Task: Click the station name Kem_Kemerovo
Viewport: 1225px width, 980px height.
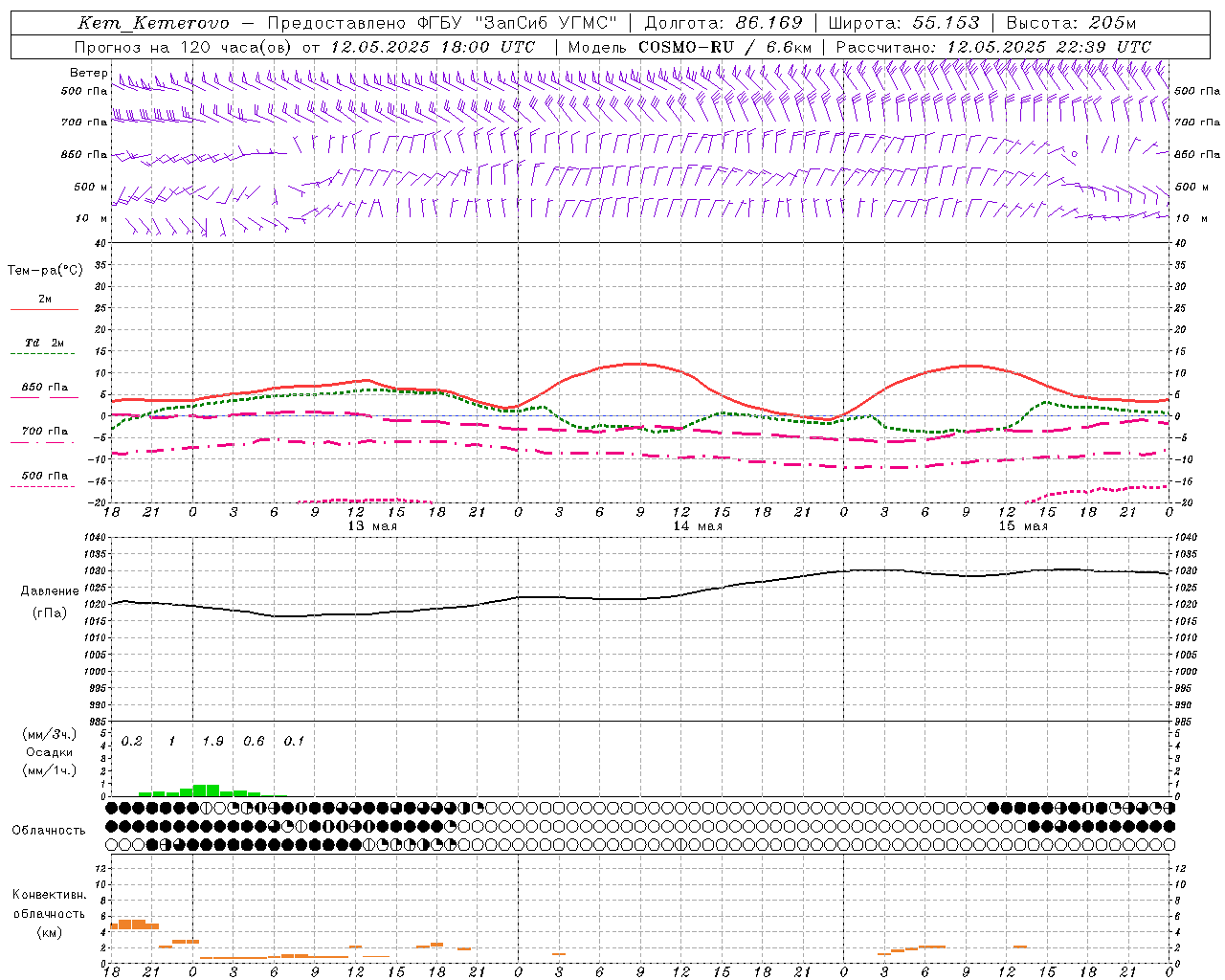Action: tap(154, 23)
